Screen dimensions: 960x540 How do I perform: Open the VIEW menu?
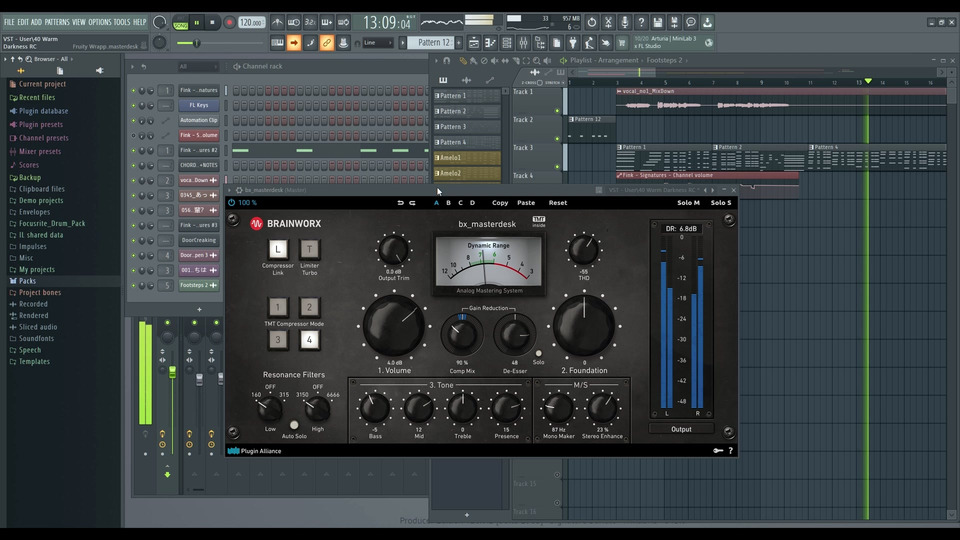79,22
